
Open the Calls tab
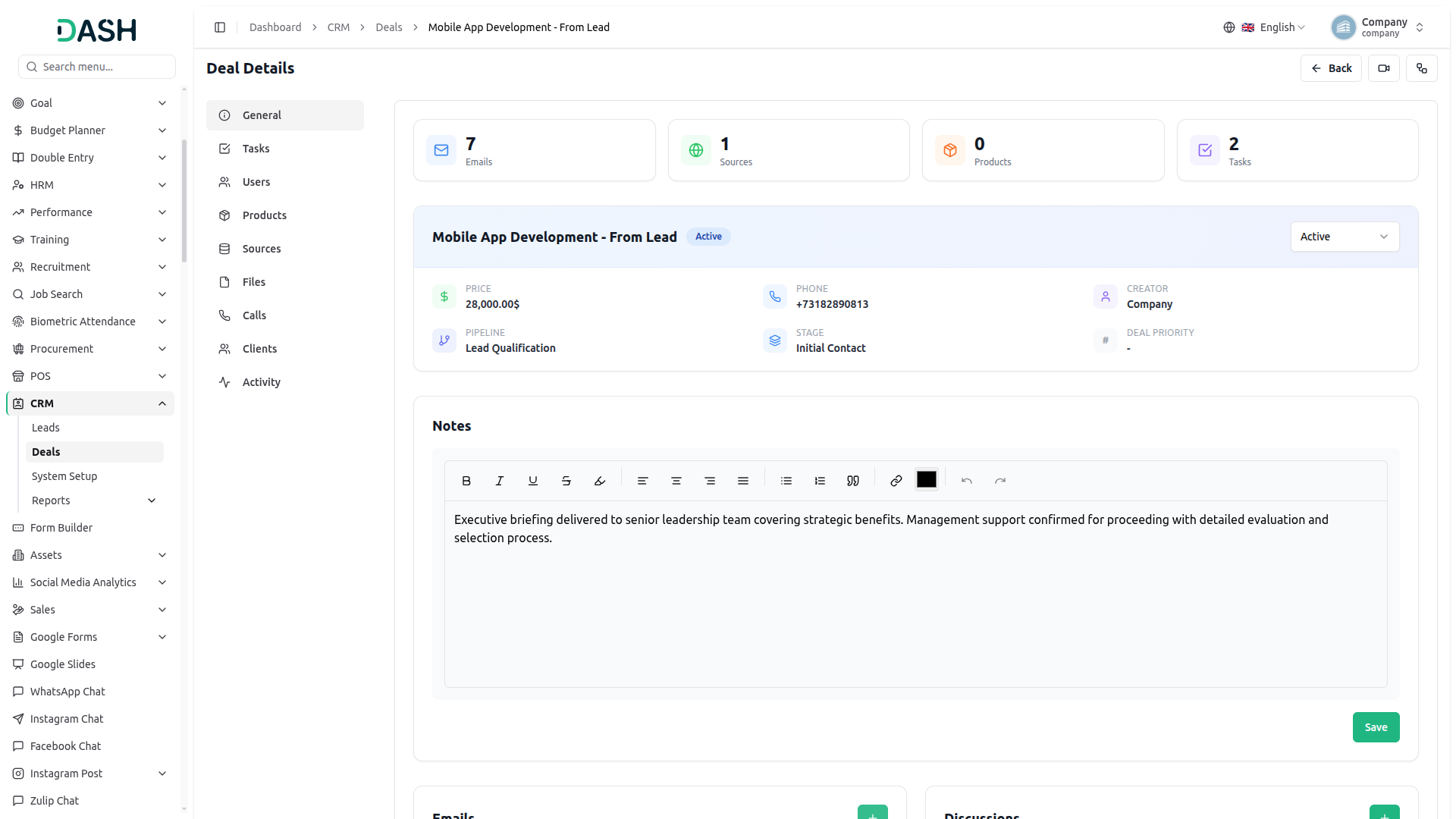click(285, 315)
